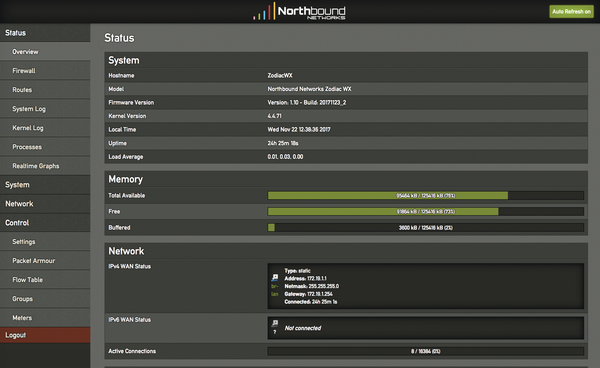Collapse the Control menu section

coord(45,223)
